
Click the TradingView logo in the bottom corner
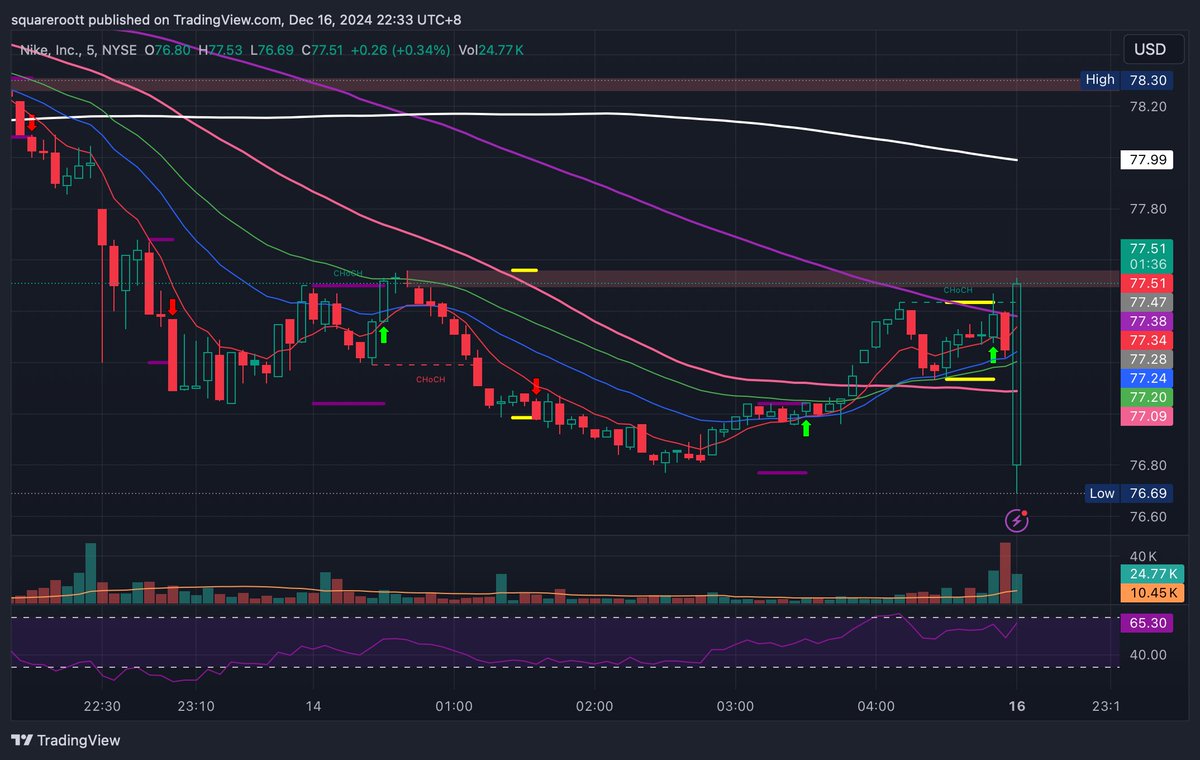point(66,741)
